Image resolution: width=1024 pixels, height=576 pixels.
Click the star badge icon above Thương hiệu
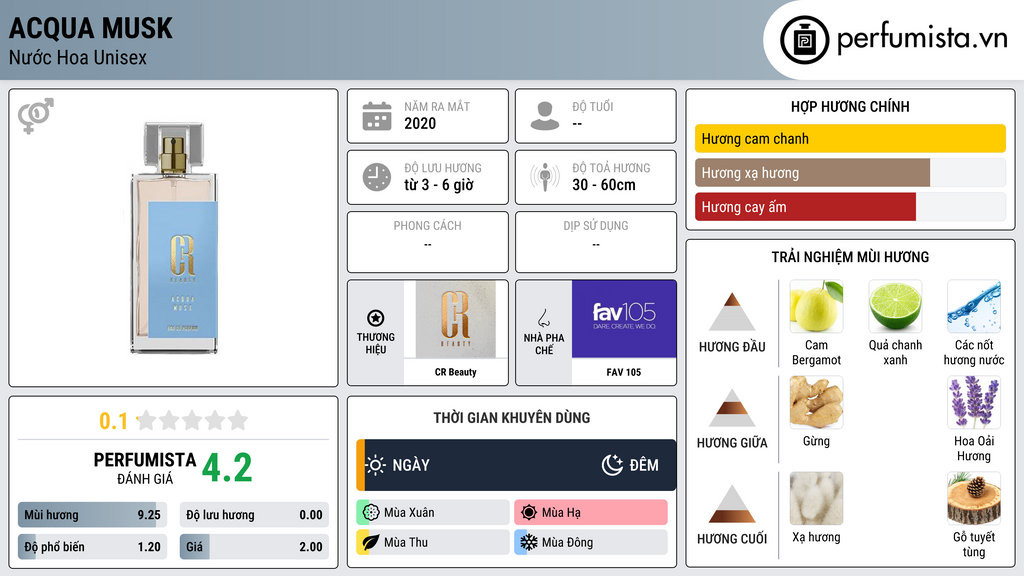[x=376, y=318]
